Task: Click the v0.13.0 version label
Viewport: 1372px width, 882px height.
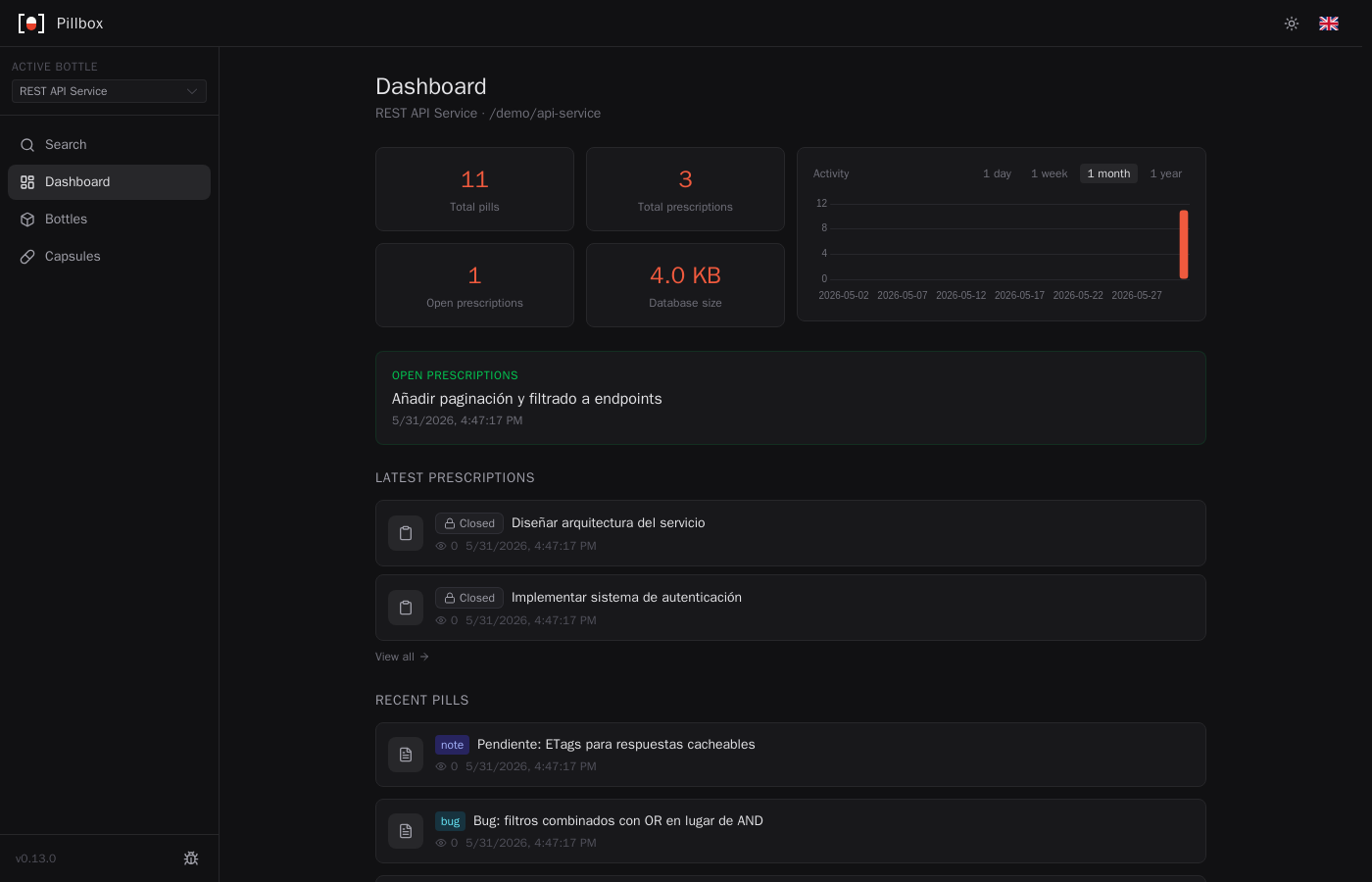Action: point(35,858)
